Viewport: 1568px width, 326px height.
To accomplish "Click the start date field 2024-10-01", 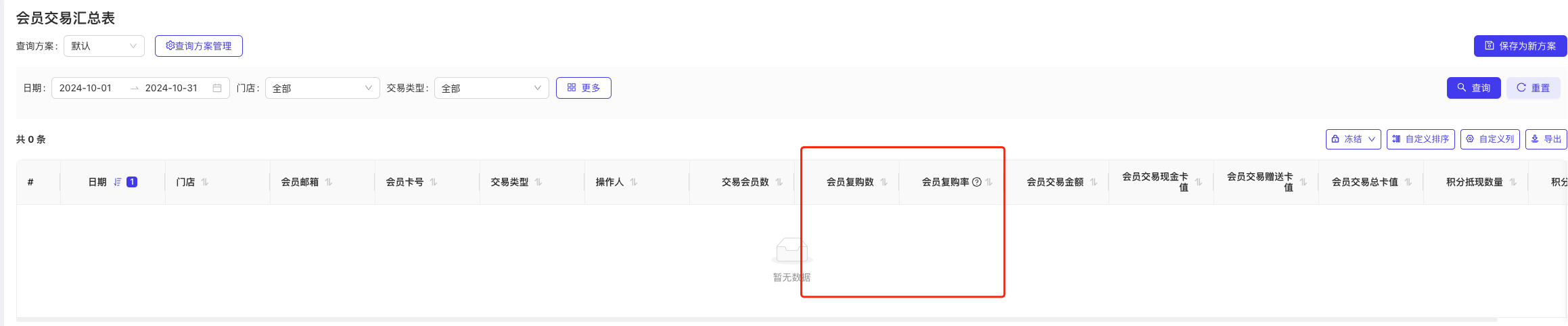I will (86, 88).
